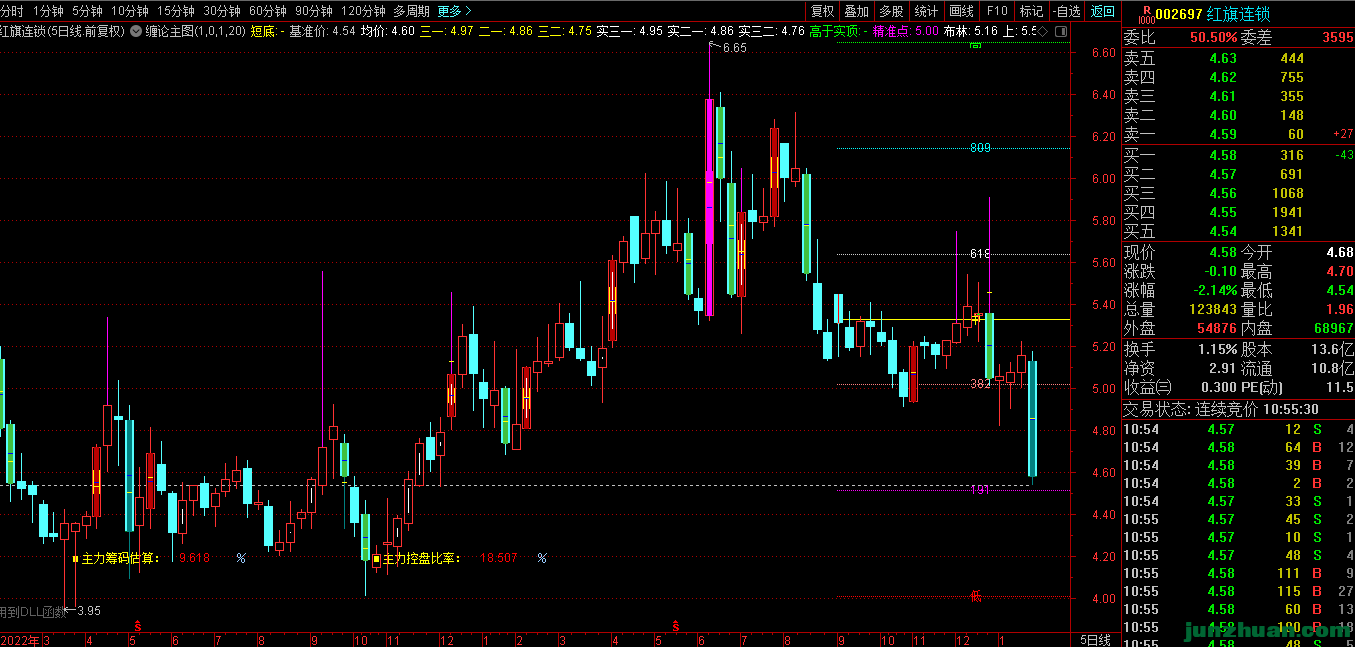This screenshot has width=1355, height=647.
Task: Click the yellow square before 主力筹码估算
Action: 75,558
